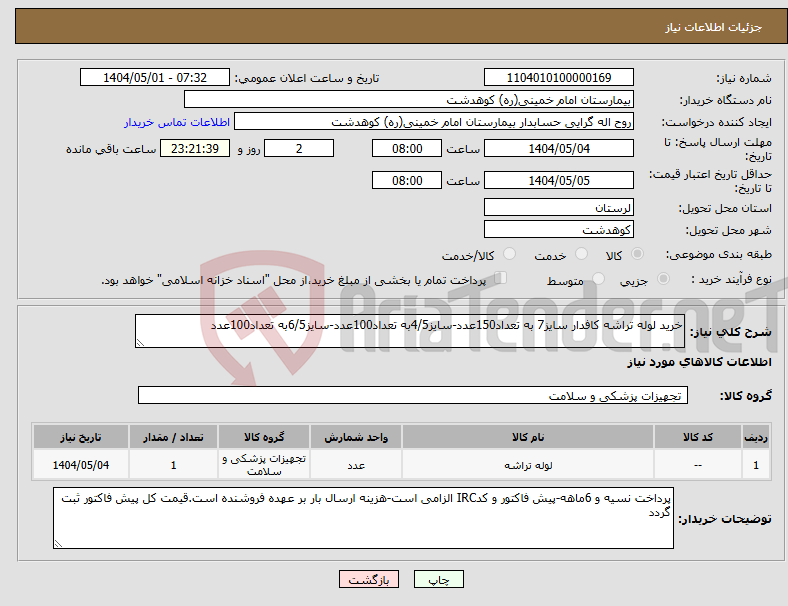Click the بازگشت (back) button

point(369,579)
